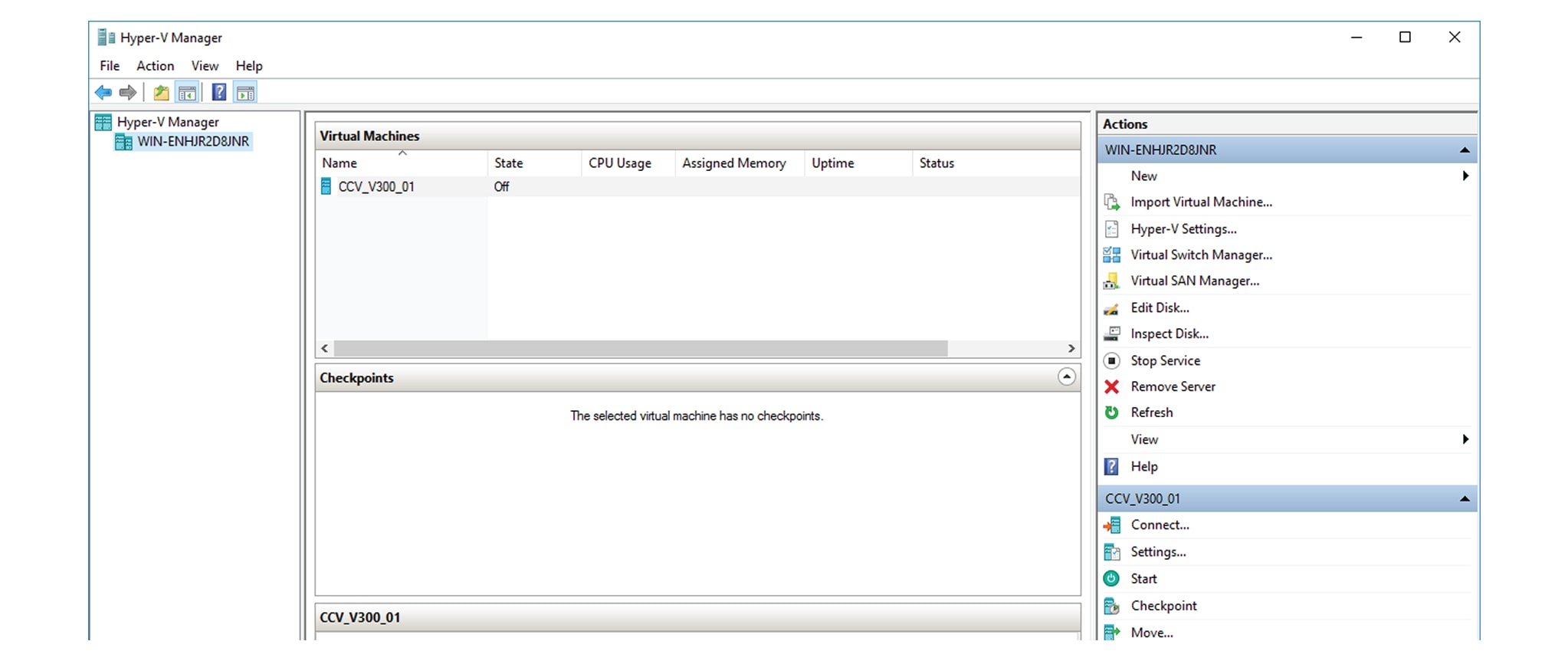Click the WIN-ENHJR2D8JNR server tree icon
This screenshot has height=661, width=1568.
pos(123,142)
